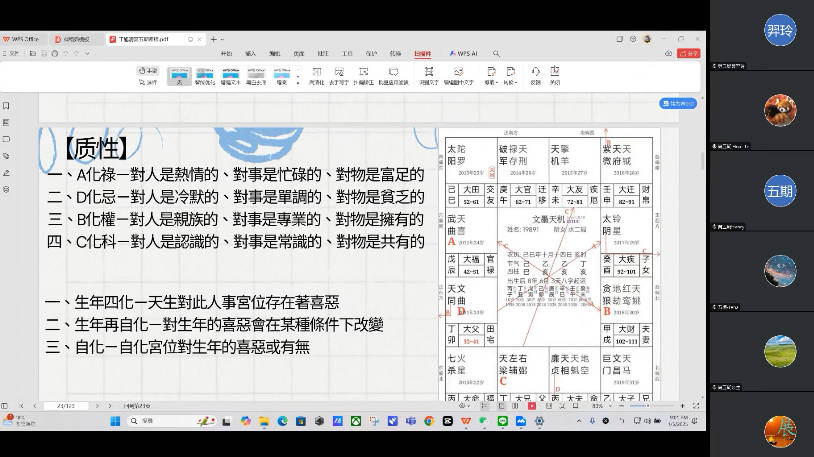Screen dimensions: 814x457
Task: Select participant avatar labeled 五期
Action: (779, 189)
